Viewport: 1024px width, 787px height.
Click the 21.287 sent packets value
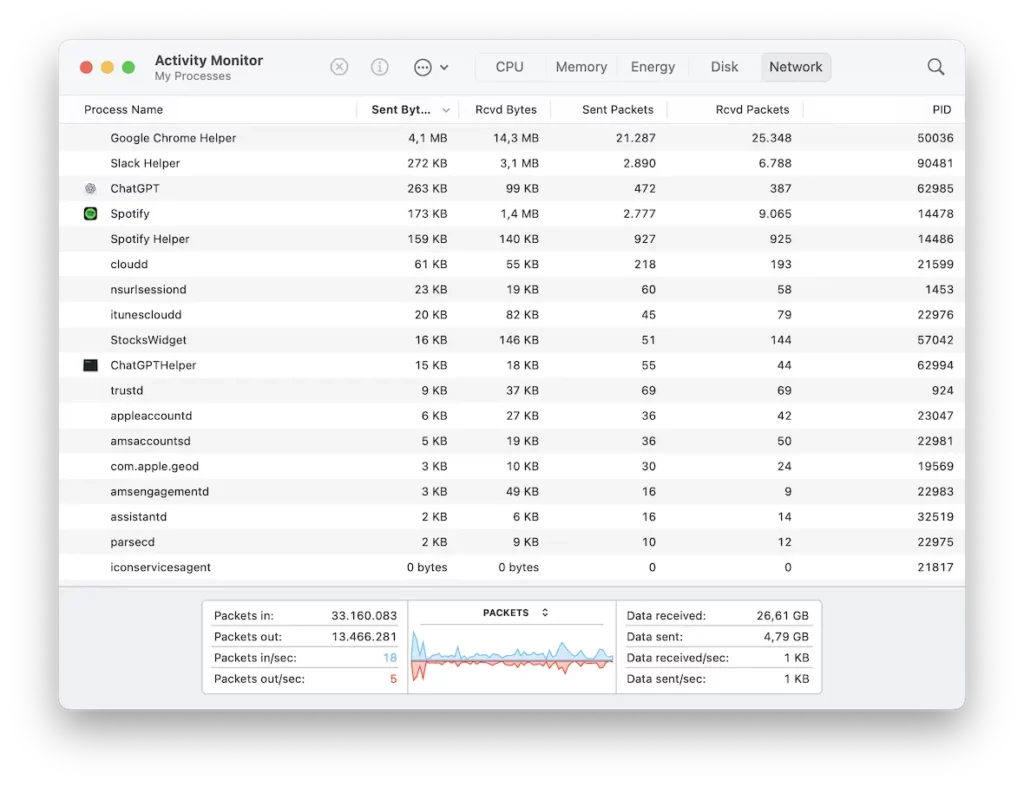point(635,138)
